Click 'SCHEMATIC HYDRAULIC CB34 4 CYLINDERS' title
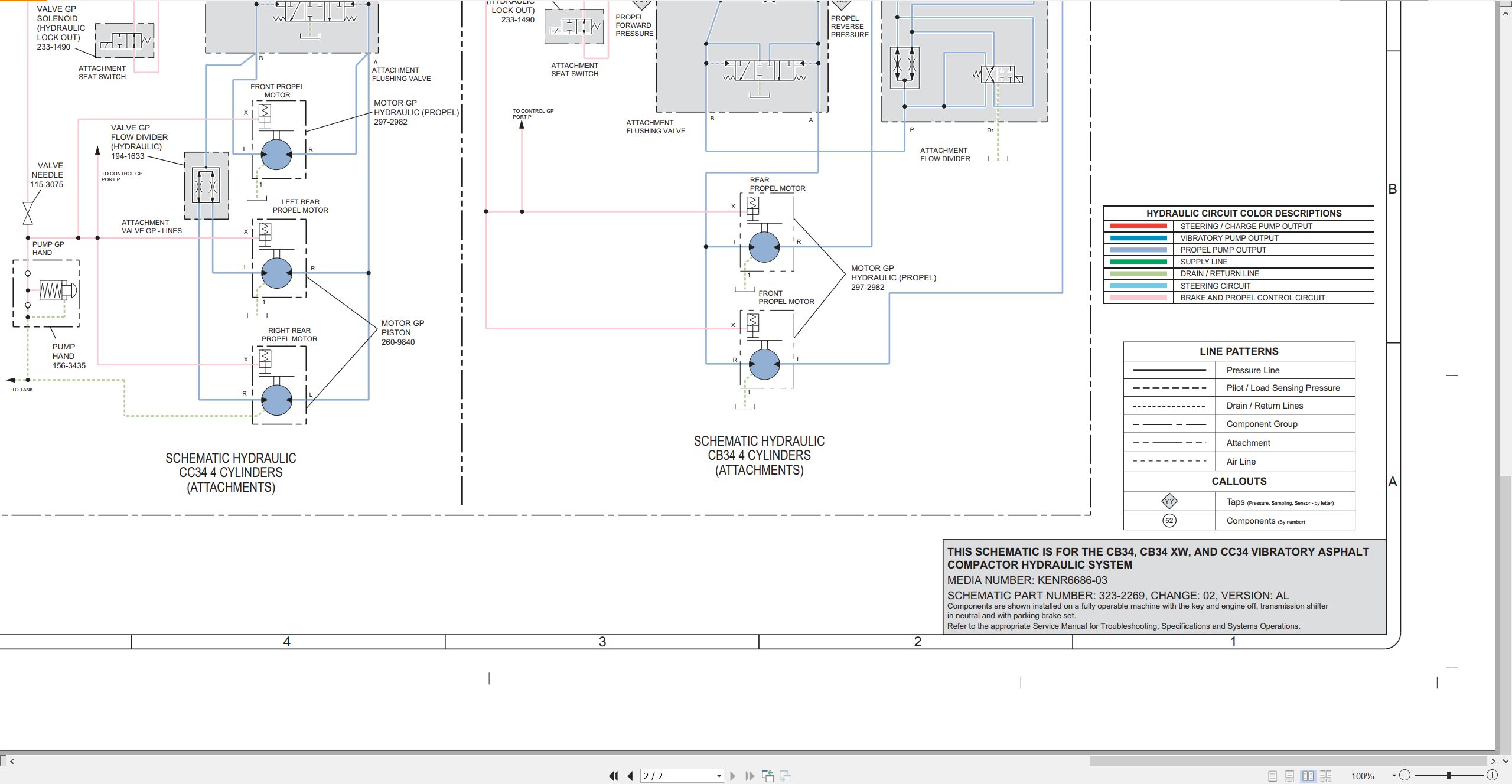1512x784 pixels. tap(759, 448)
